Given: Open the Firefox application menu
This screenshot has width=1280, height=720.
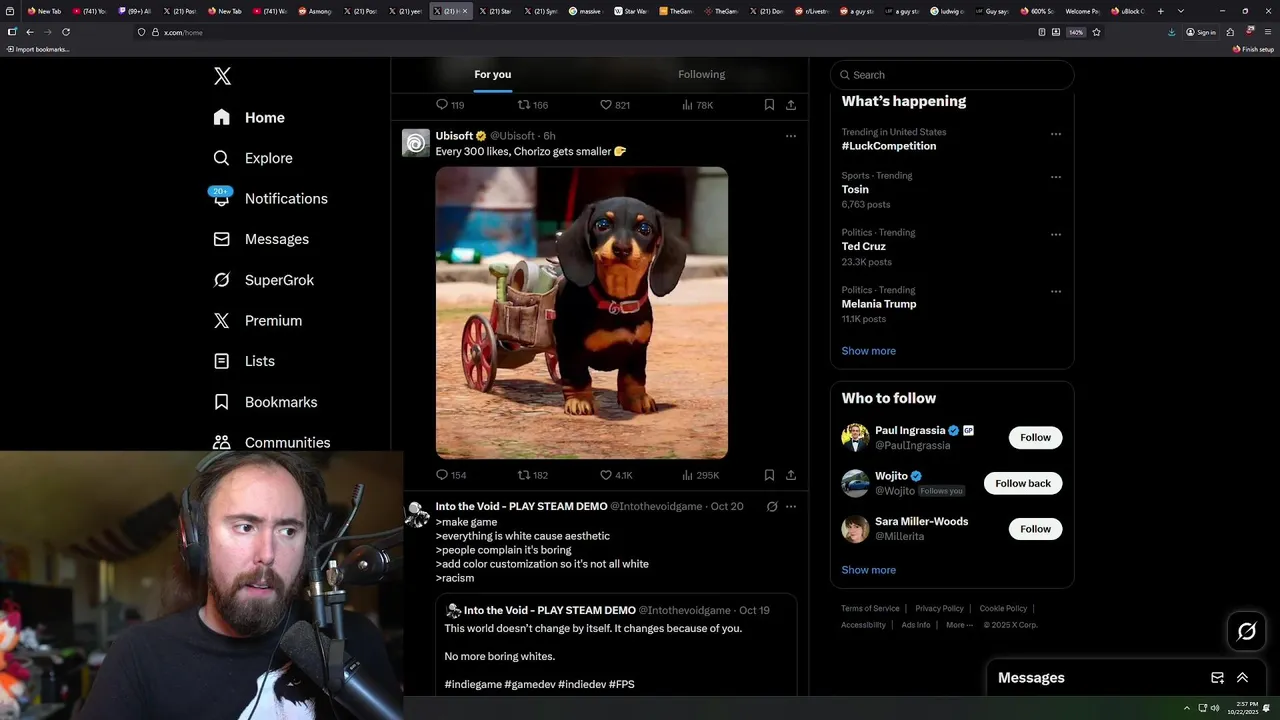Looking at the screenshot, I should click(1268, 32).
